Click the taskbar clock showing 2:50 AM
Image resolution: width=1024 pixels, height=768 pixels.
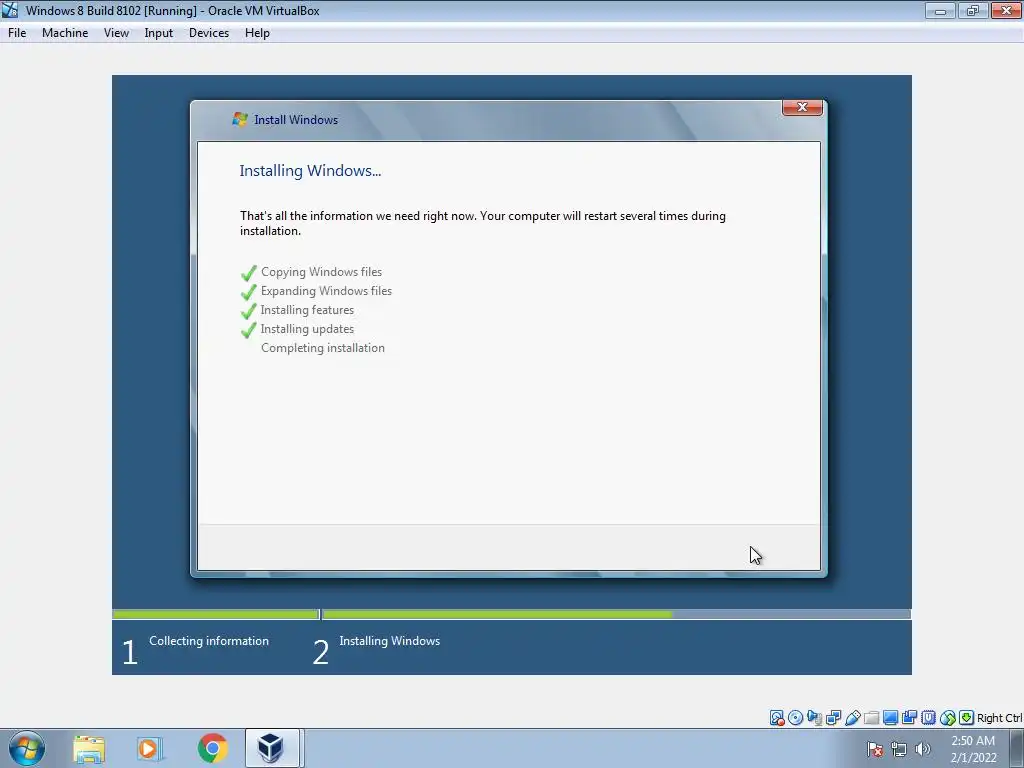[973, 749]
